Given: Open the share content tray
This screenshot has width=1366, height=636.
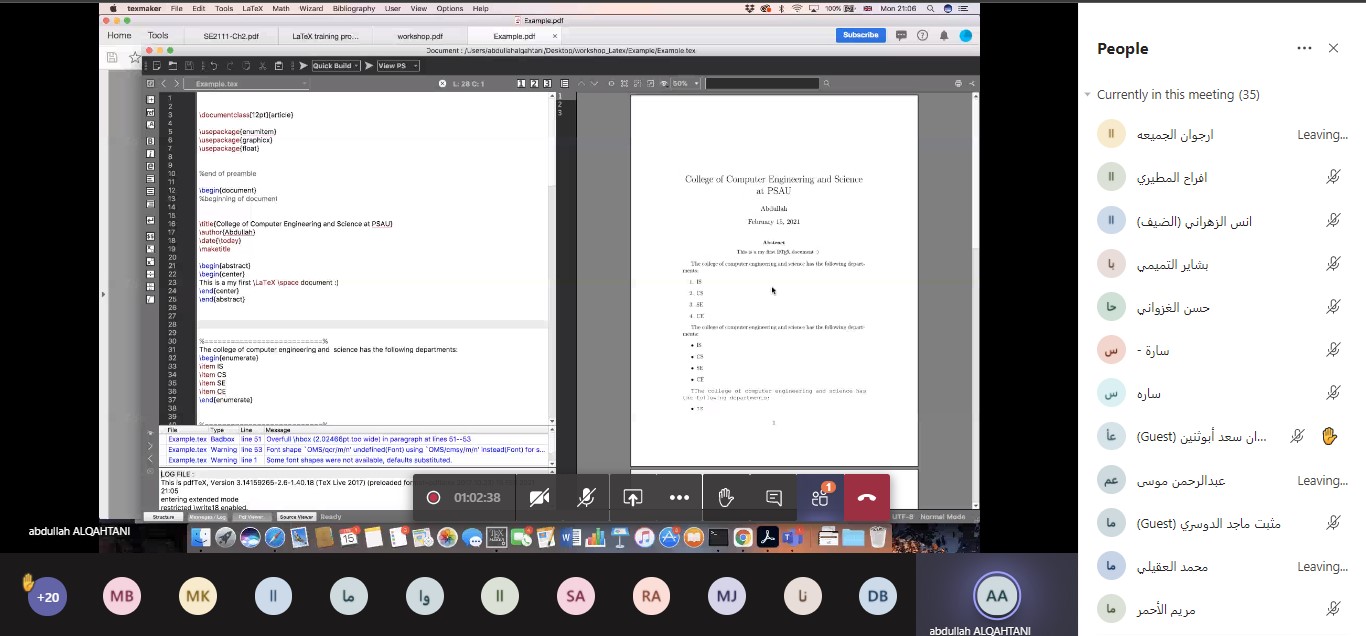Looking at the screenshot, I should point(632,497).
